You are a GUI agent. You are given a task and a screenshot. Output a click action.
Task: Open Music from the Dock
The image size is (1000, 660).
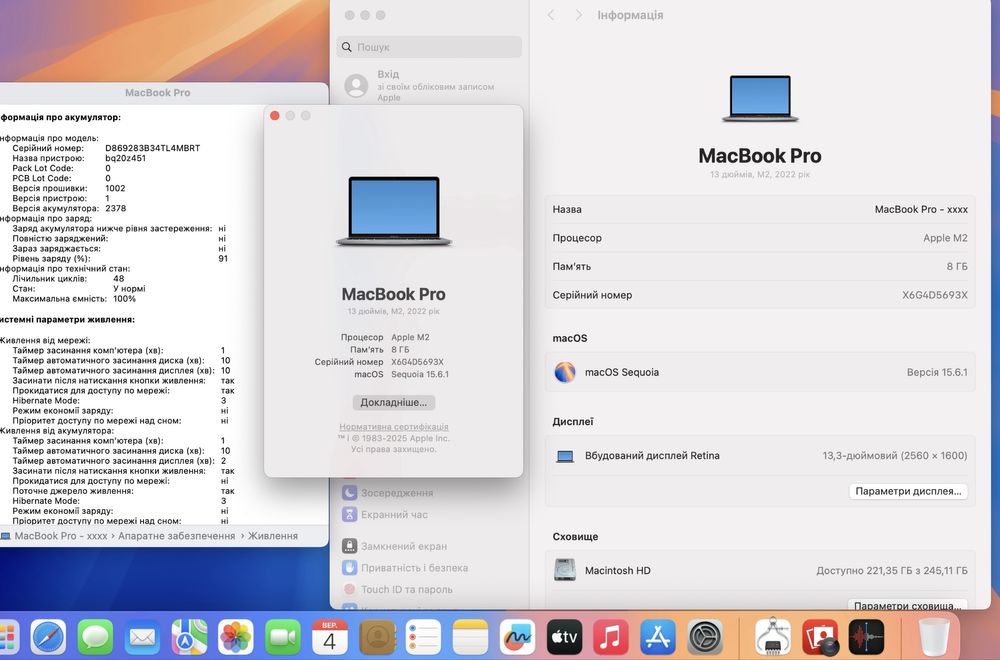[611, 636]
